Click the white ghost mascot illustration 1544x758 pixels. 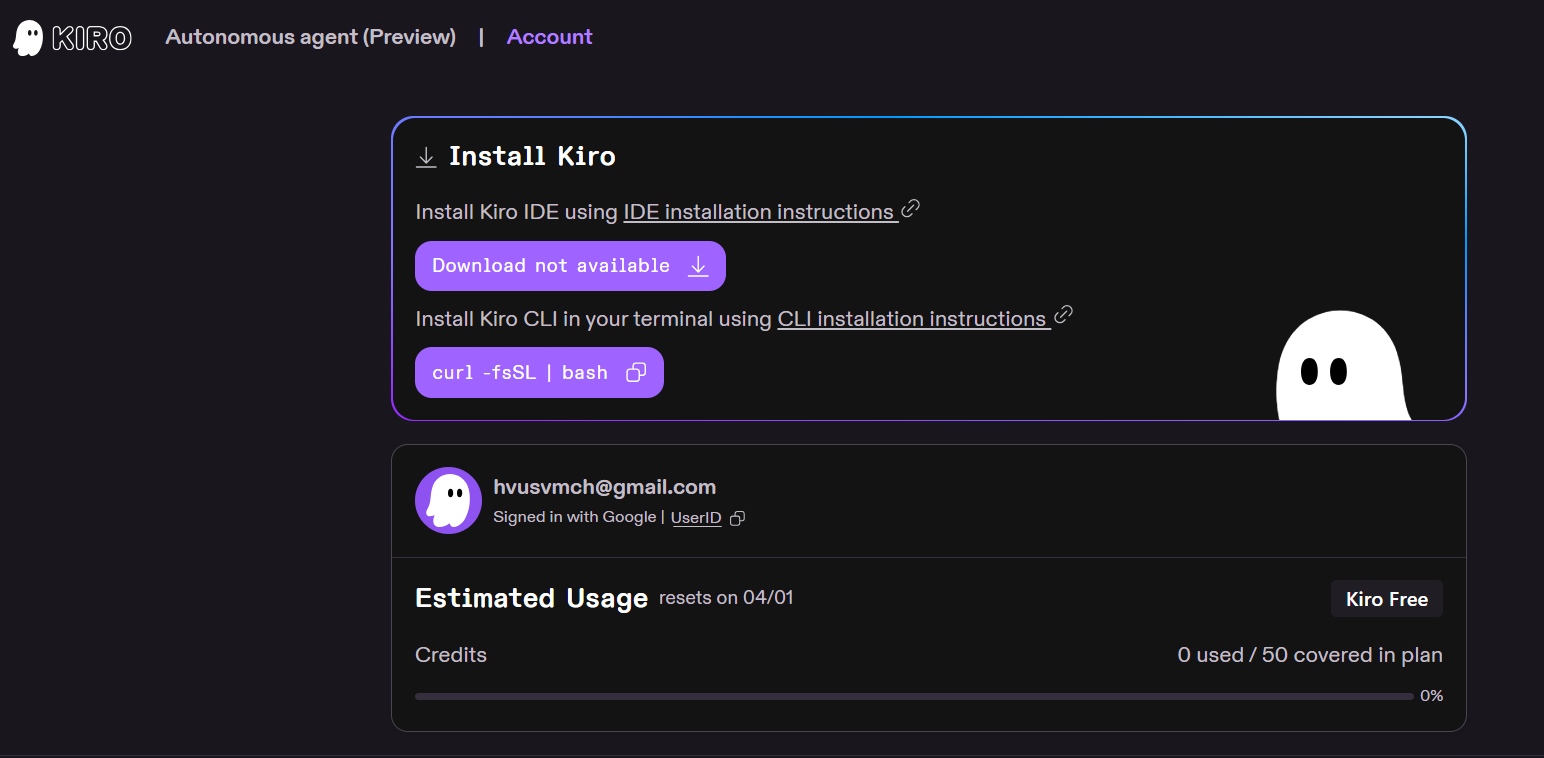pos(1341,370)
